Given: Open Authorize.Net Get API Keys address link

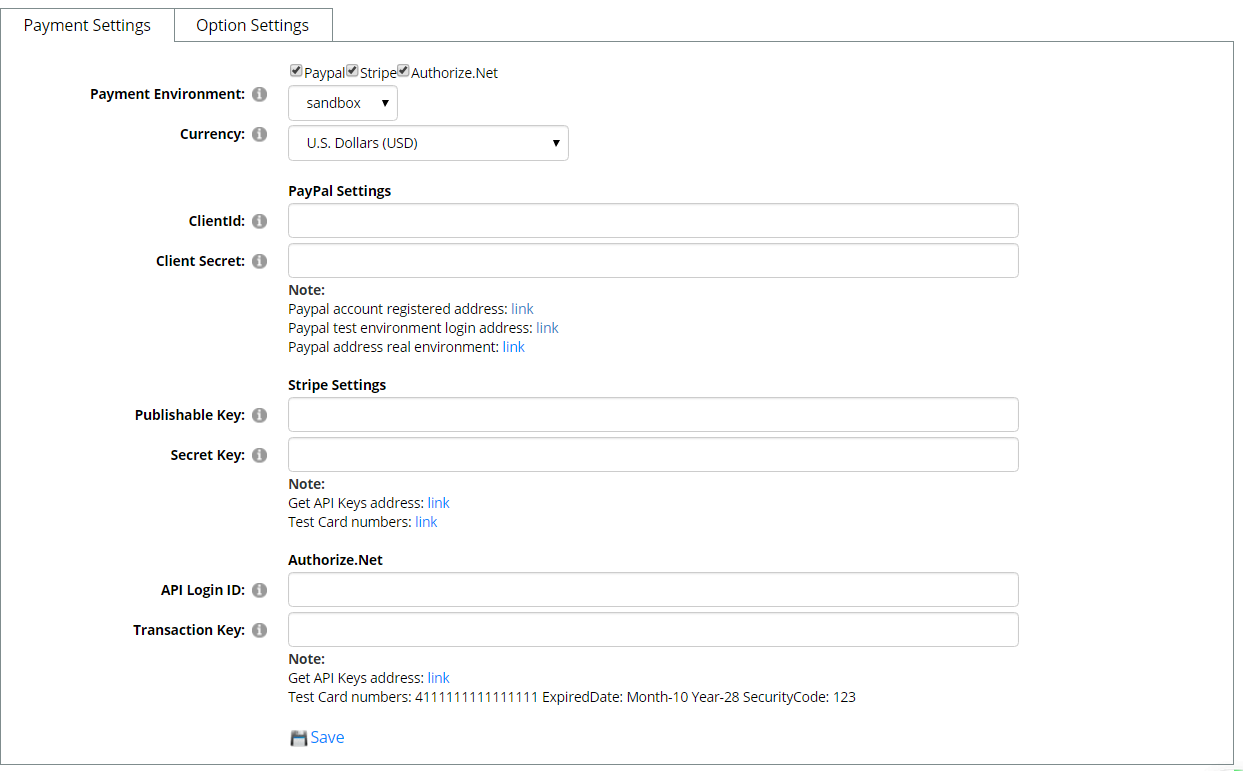Looking at the screenshot, I should 438,678.
